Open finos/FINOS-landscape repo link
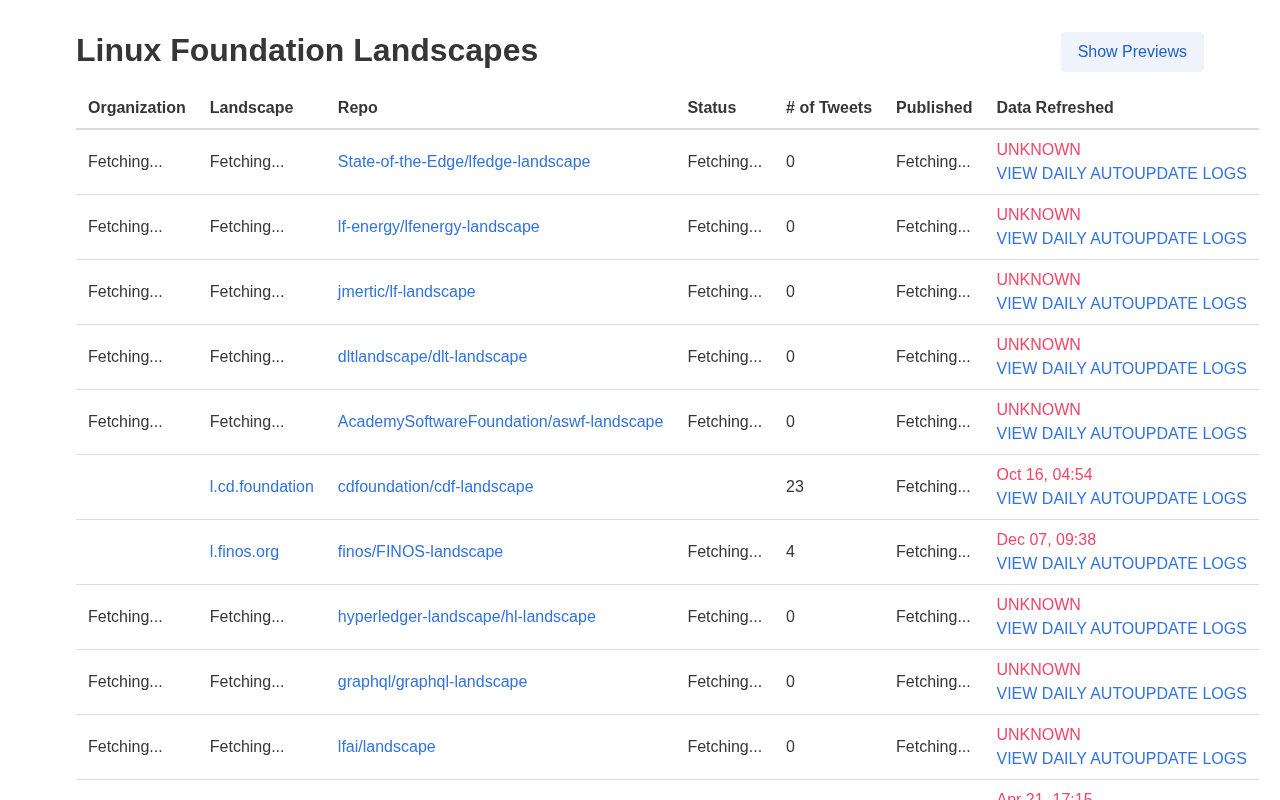1280x800 pixels. pyautogui.click(x=420, y=552)
